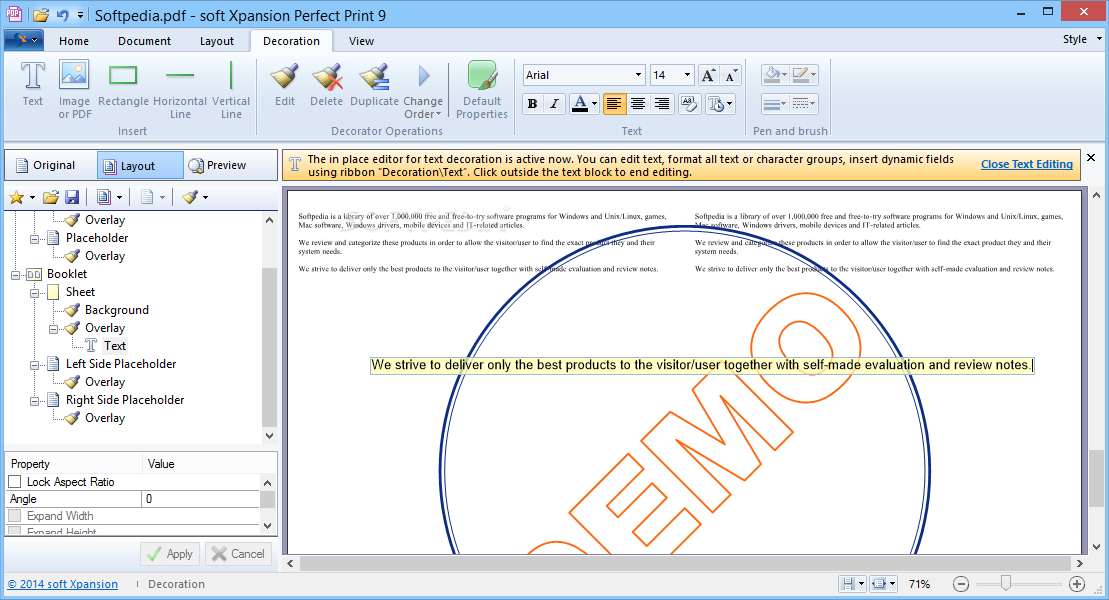Insert a Horizontal Line decoration
The image size is (1109, 600).
click(x=180, y=90)
